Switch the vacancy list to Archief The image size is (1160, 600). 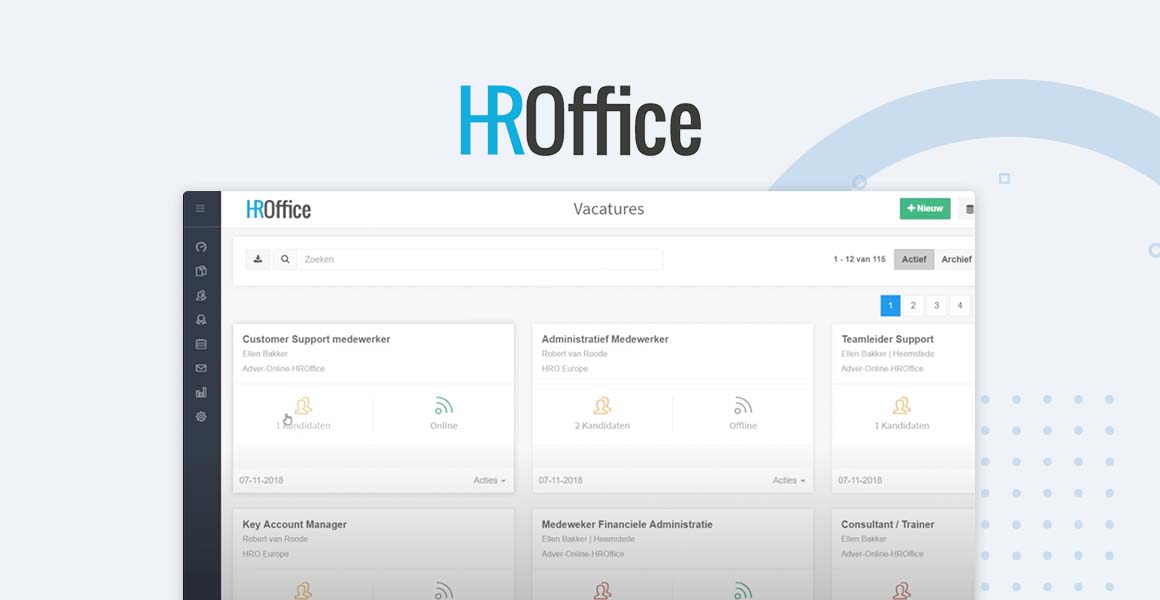[x=956, y=259]
